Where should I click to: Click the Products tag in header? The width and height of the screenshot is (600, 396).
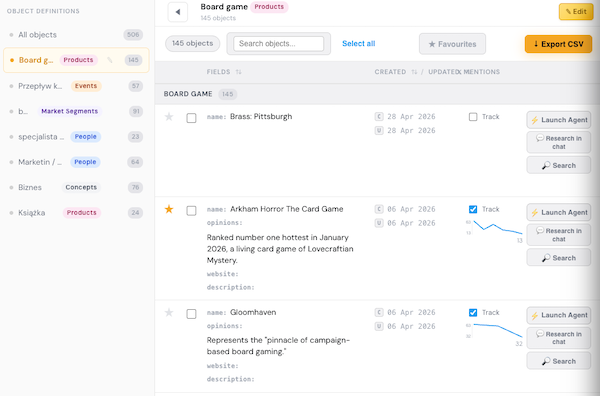point(269,7)
